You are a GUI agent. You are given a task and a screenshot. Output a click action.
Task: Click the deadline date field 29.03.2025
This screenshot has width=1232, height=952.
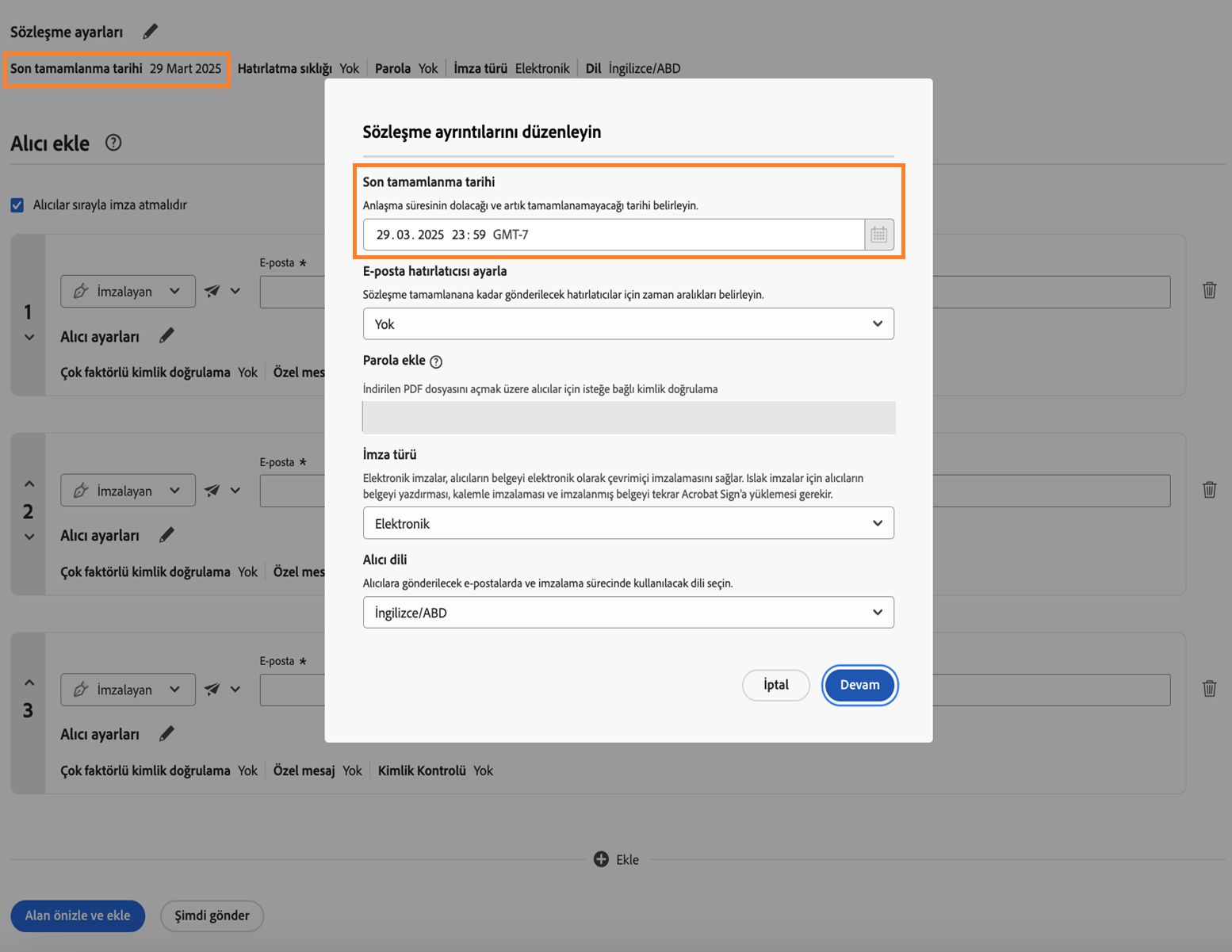614,235
